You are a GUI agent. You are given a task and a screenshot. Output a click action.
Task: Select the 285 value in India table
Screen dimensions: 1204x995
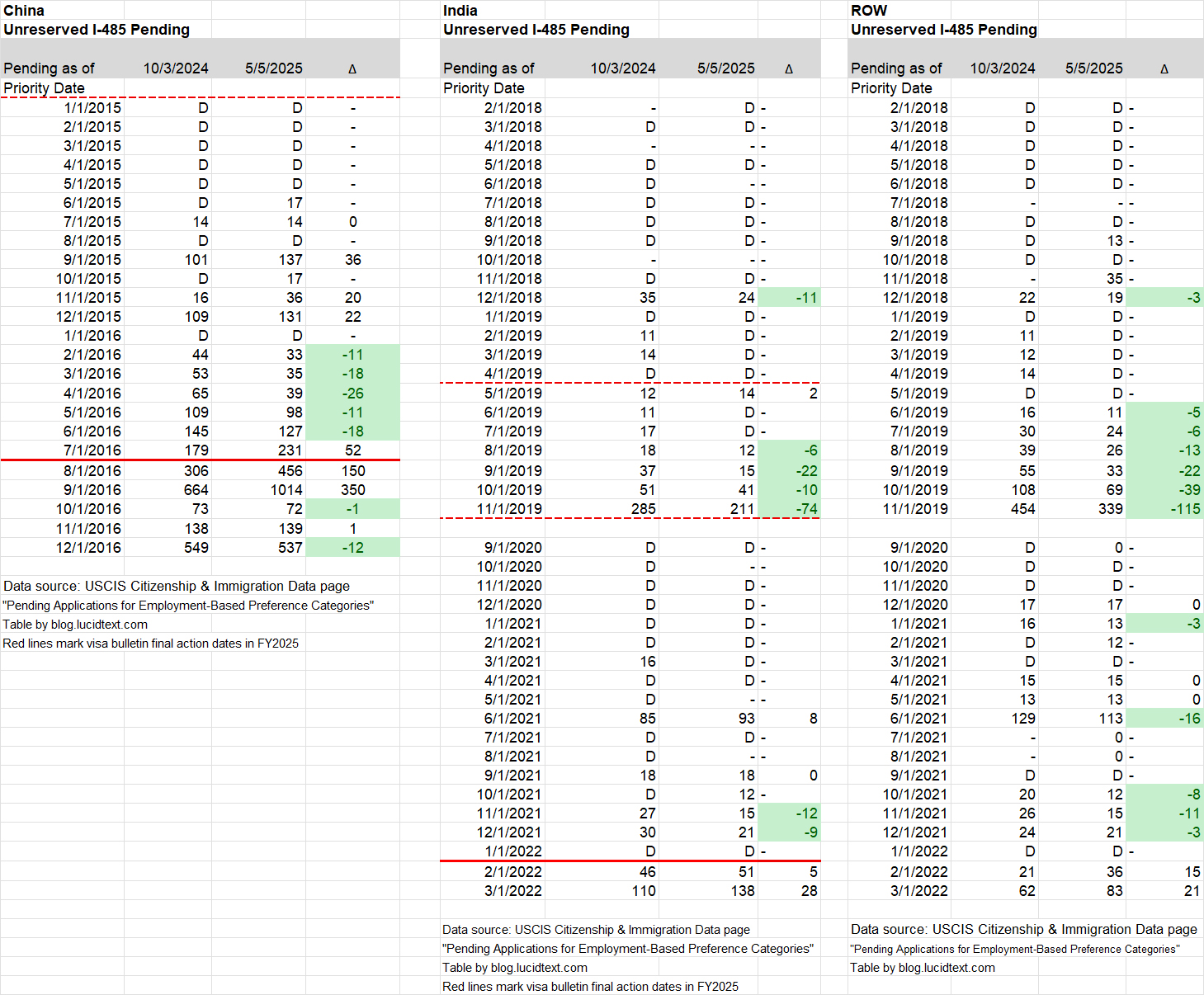coord(643,509)
